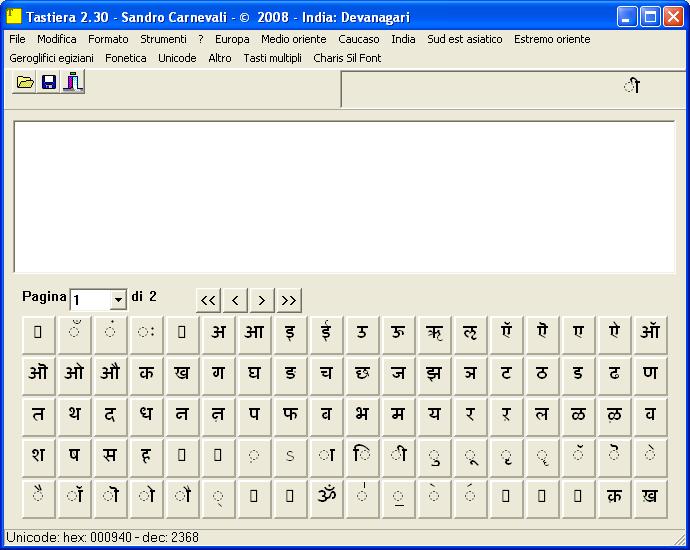Click the Open file toolbar icon

tap(25, 82)
